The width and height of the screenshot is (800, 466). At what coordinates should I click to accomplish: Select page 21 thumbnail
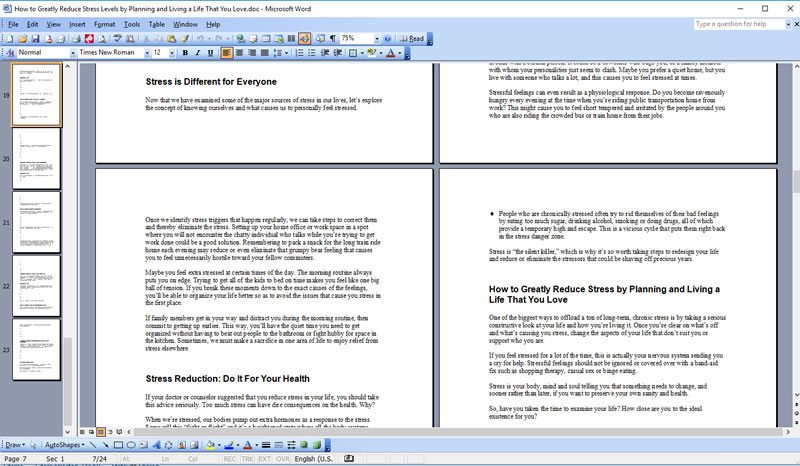point(36,222)
